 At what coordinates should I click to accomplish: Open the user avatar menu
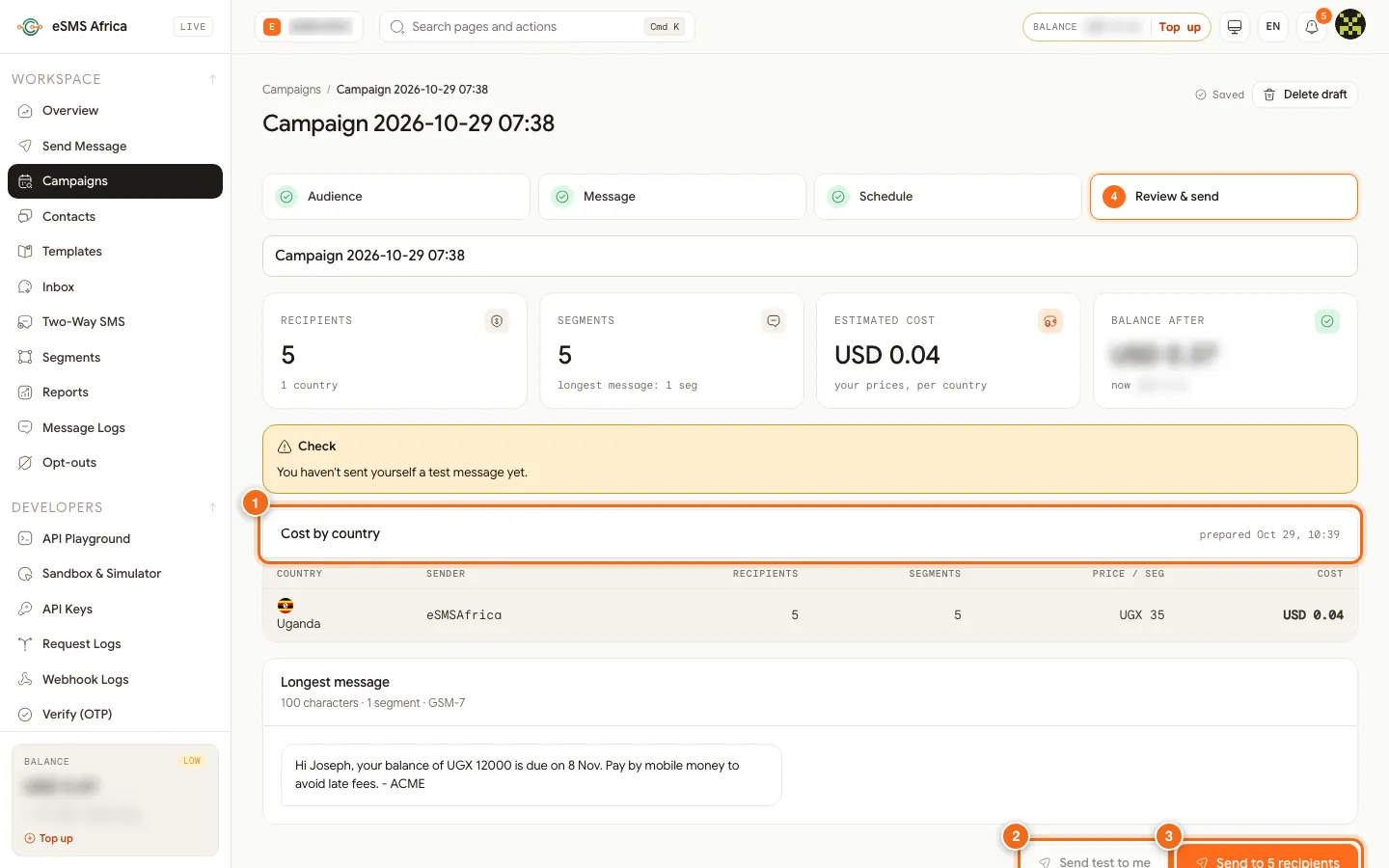tap(1350, 25)
